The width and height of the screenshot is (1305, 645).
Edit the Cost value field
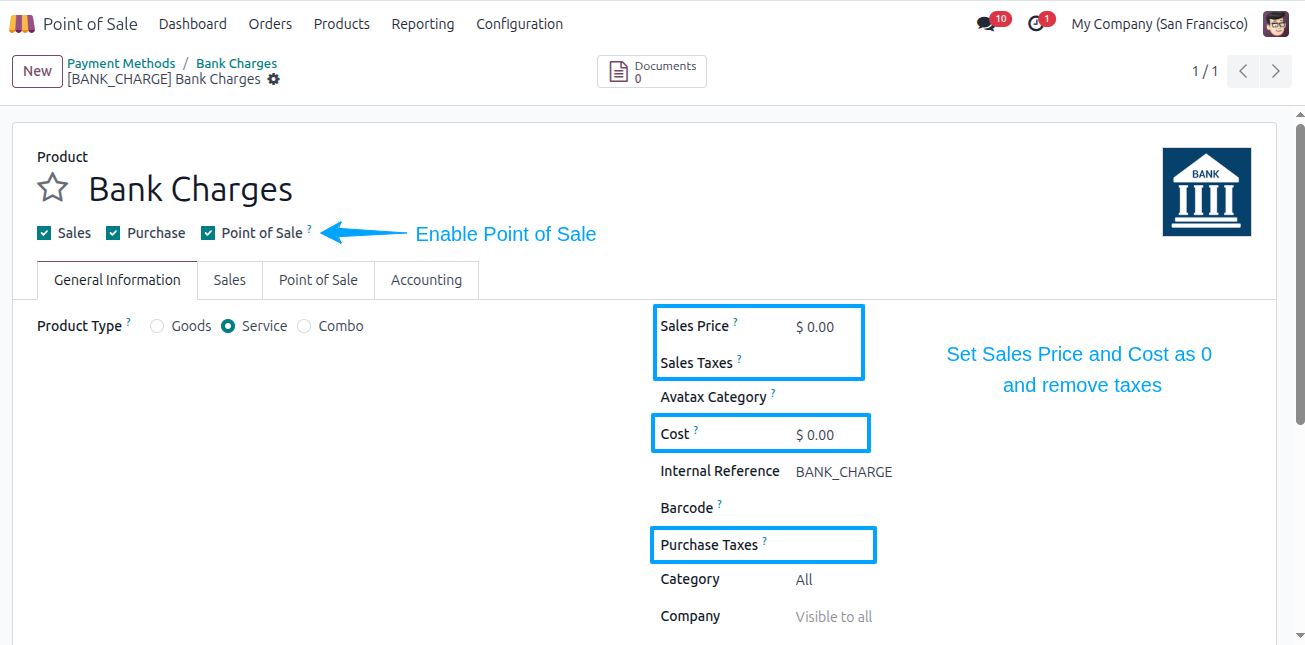click(828, 435)
